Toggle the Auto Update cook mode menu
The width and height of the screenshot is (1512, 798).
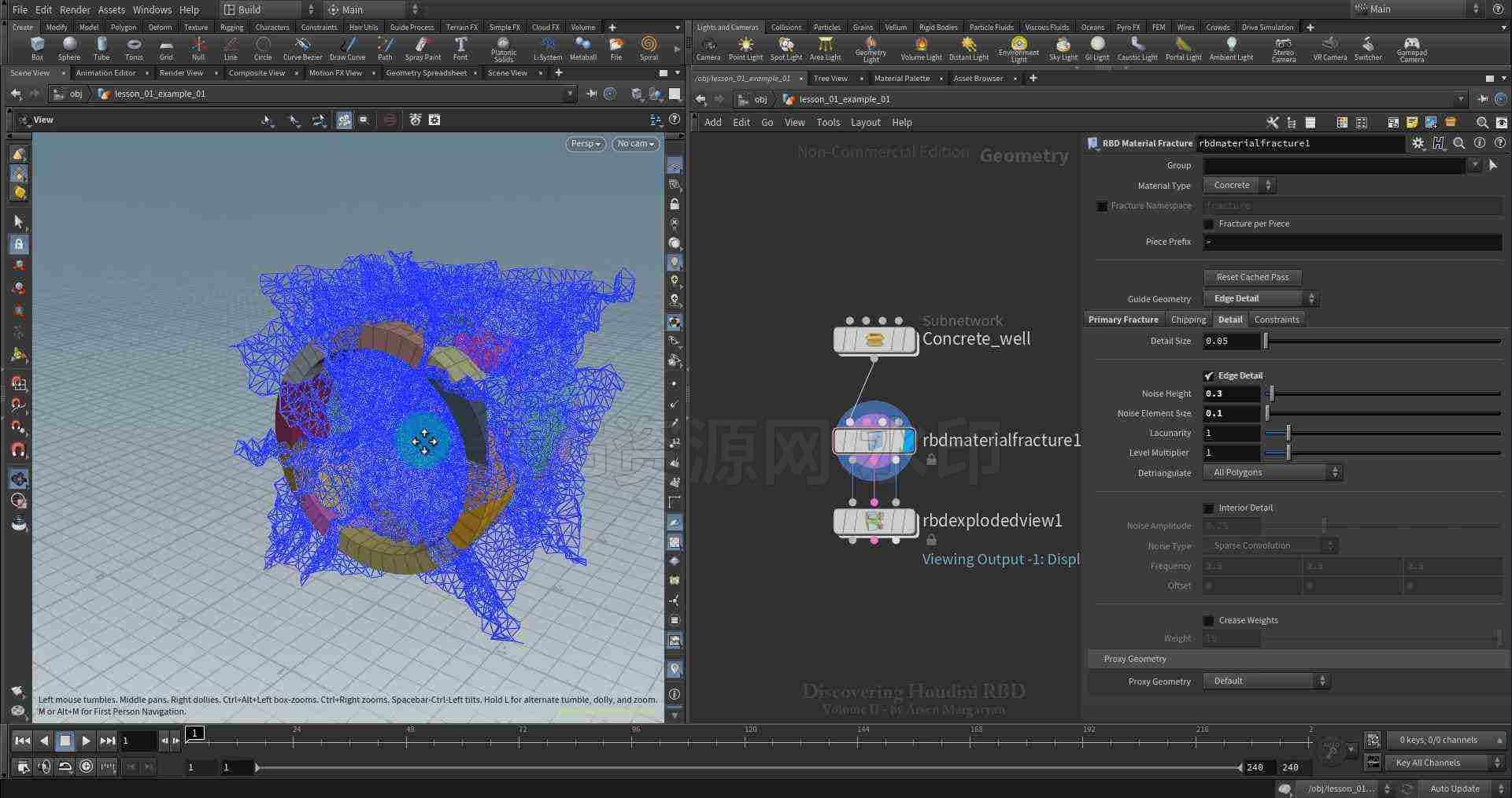point(1462,789)
